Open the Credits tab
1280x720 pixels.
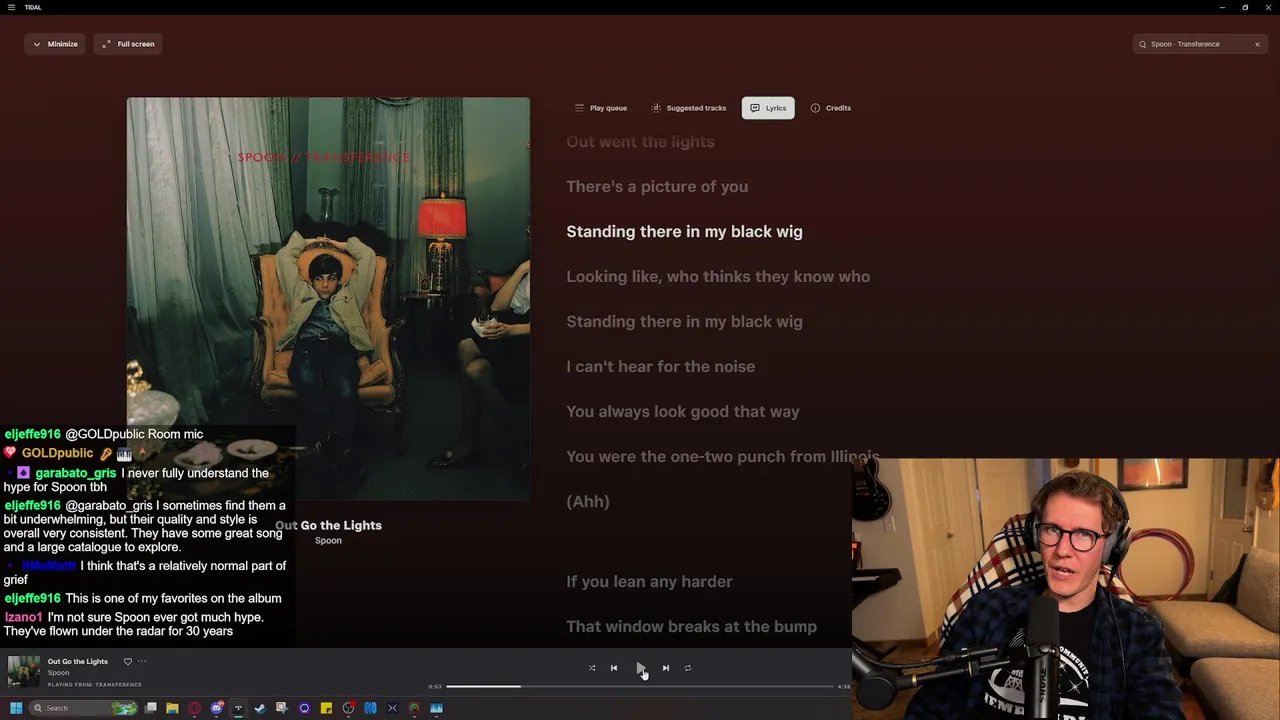(831, 108)
